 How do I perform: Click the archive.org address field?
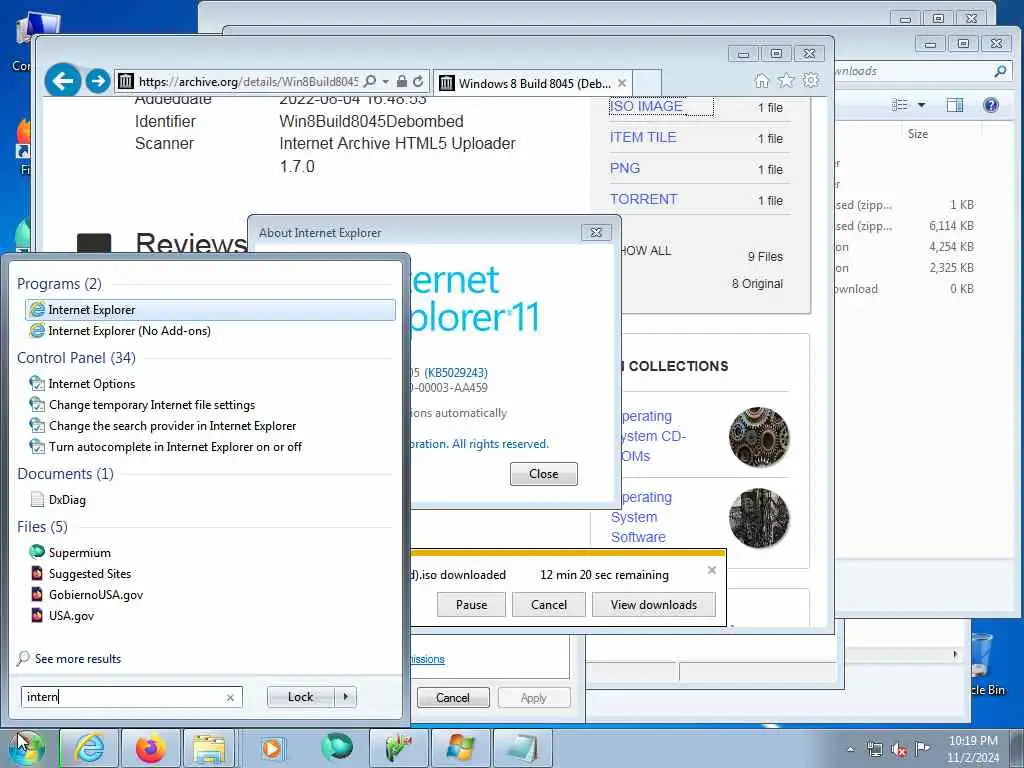click(248, 82)
